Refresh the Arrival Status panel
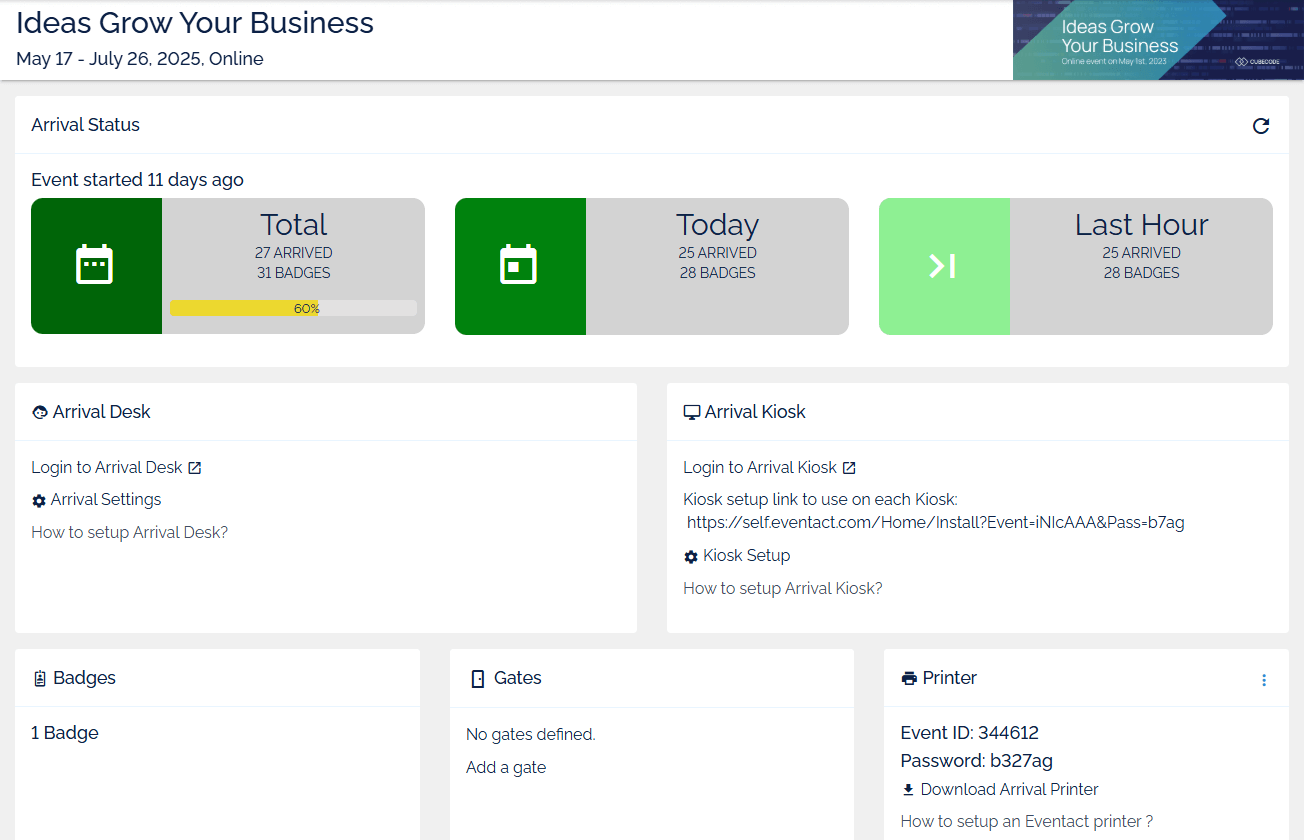This screenshot has width=1304, height=840. 1260,126
